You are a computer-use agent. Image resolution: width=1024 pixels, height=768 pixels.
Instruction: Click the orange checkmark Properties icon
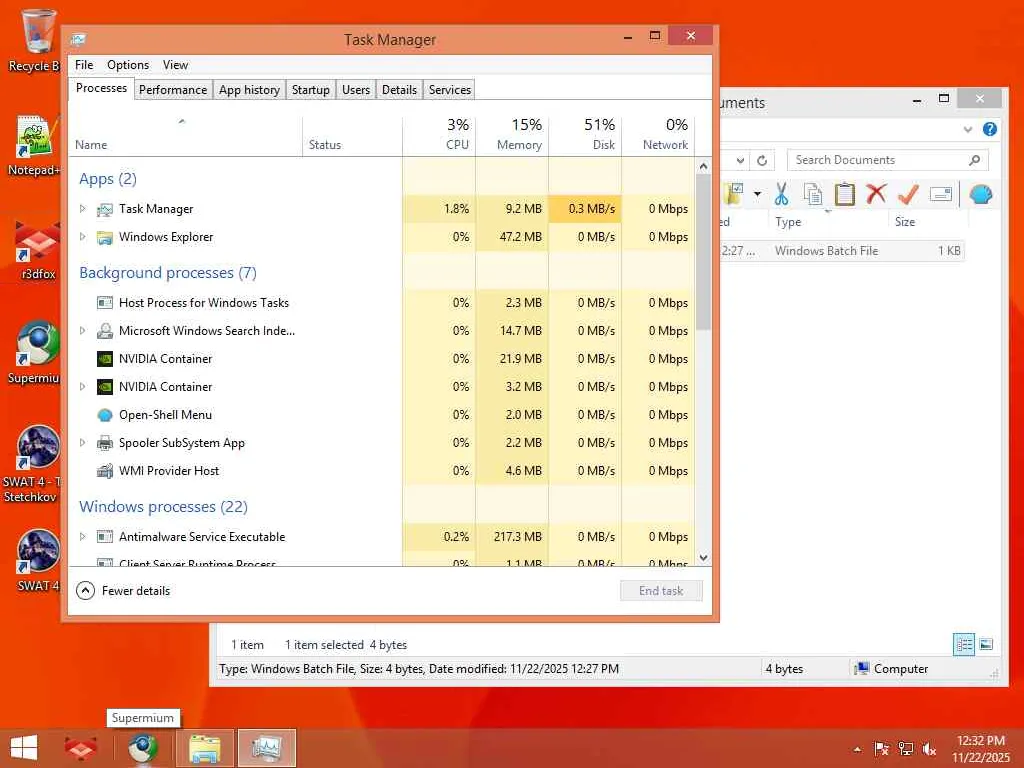click(x=908, y=194)
